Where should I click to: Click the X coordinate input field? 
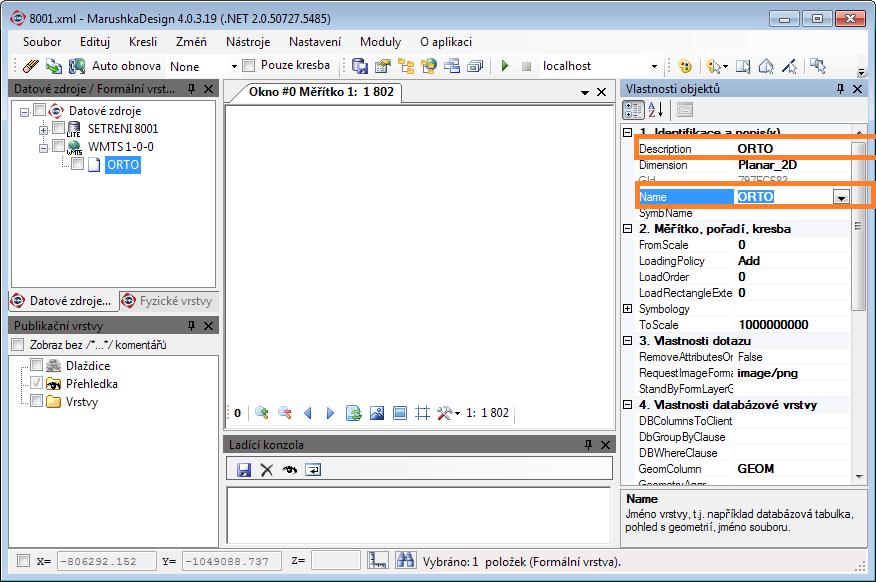pos(107,561)
